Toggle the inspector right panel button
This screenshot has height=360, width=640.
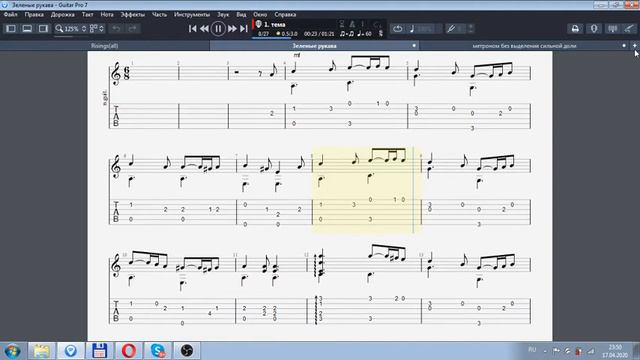tap(43, 29)
